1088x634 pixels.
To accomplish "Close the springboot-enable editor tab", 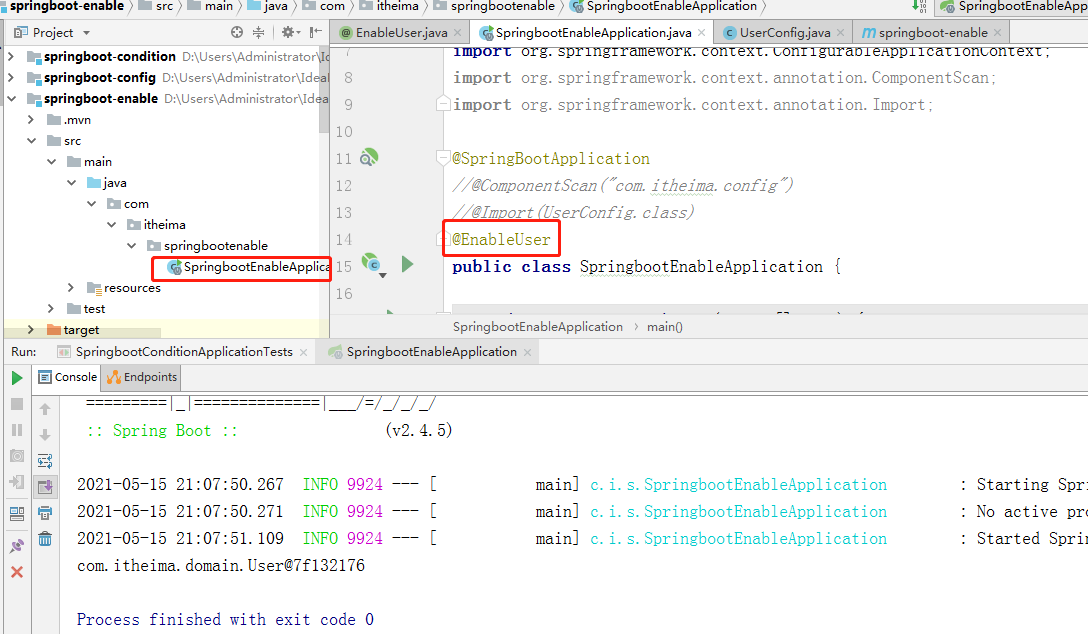I will pyautogui.click(x=998, y=33).
